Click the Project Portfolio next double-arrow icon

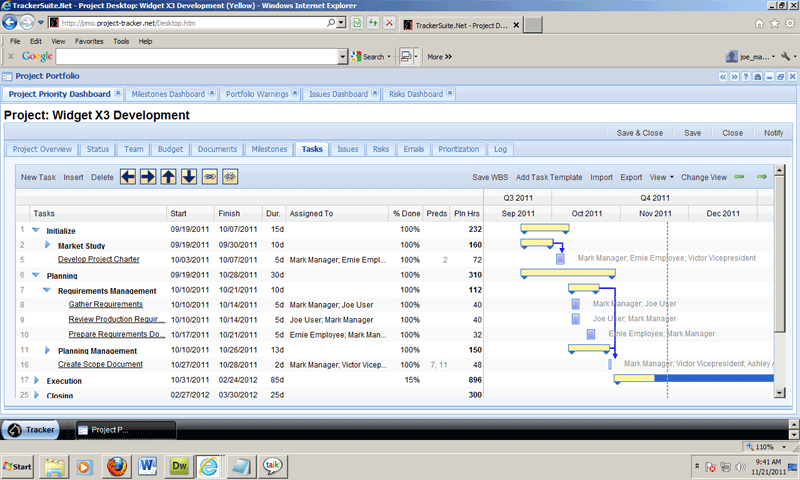click(734, 77)
